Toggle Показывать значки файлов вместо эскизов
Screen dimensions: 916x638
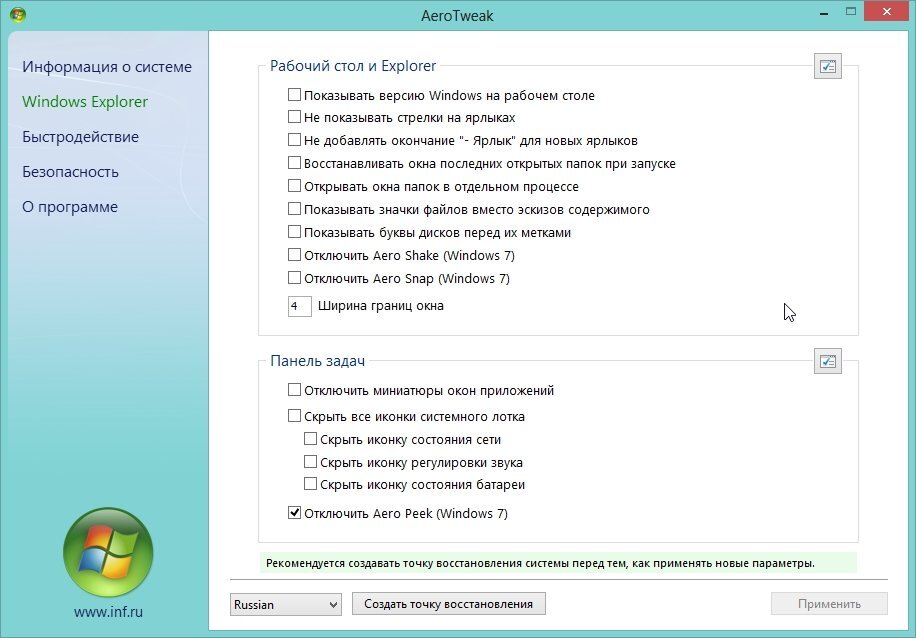coord(294,209)
